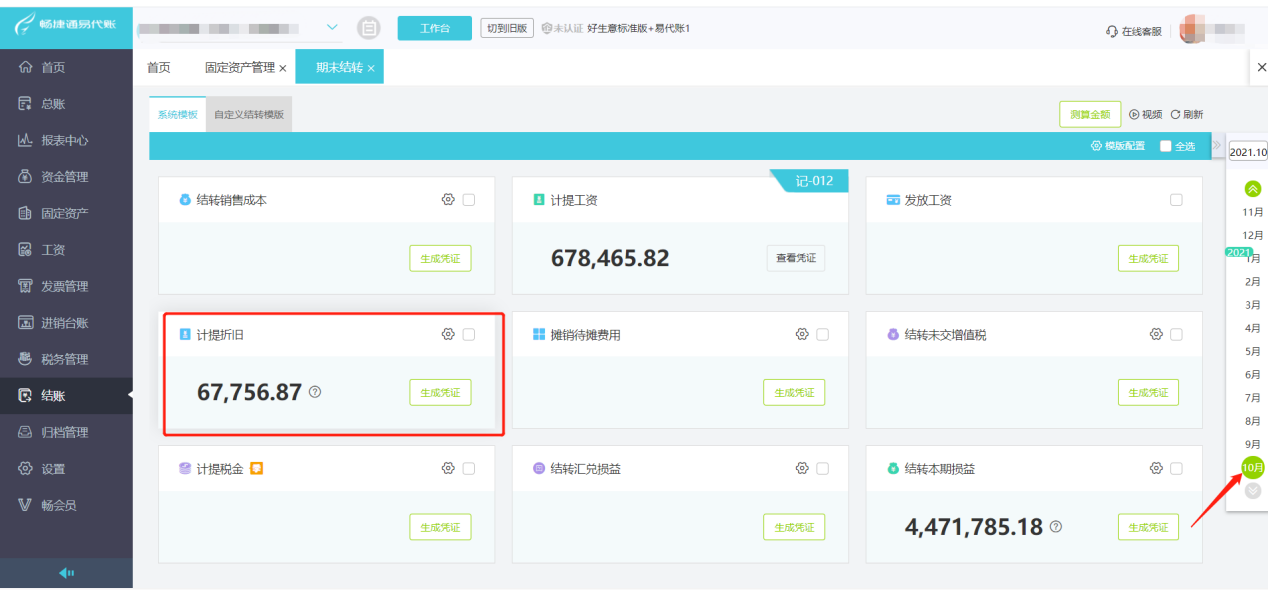Switch to 固定资产管理 tab
This screenshot has width=1268, height=590.
point(240,68)
